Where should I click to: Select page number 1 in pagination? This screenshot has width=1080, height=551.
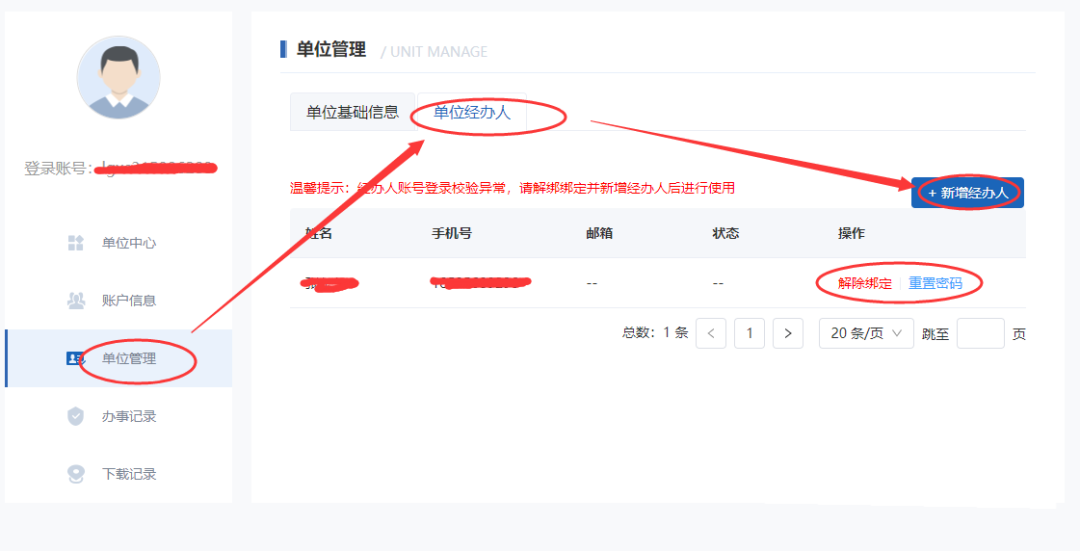click(749, 333)
